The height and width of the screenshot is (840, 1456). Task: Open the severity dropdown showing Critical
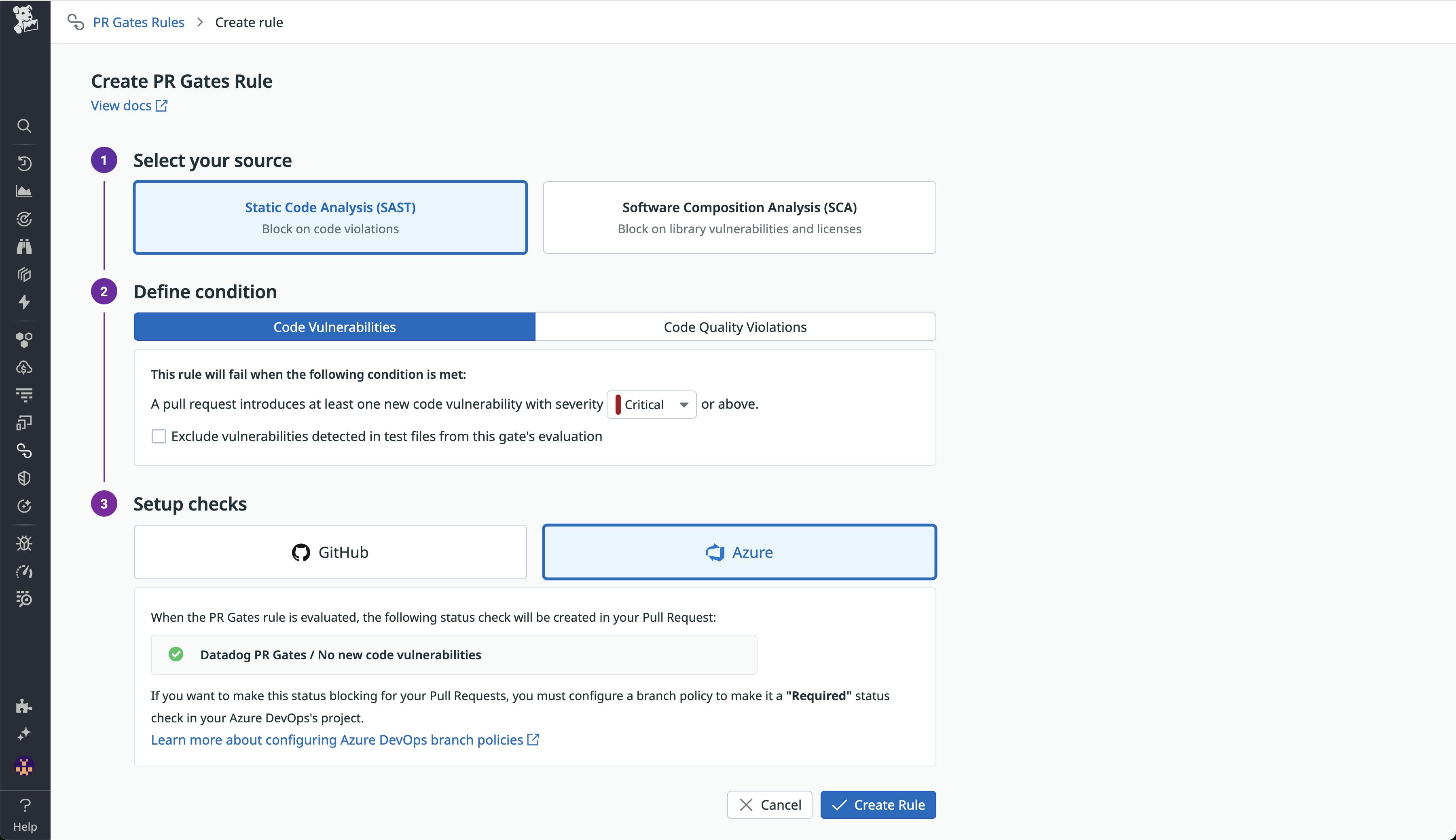tap(651, 404)
